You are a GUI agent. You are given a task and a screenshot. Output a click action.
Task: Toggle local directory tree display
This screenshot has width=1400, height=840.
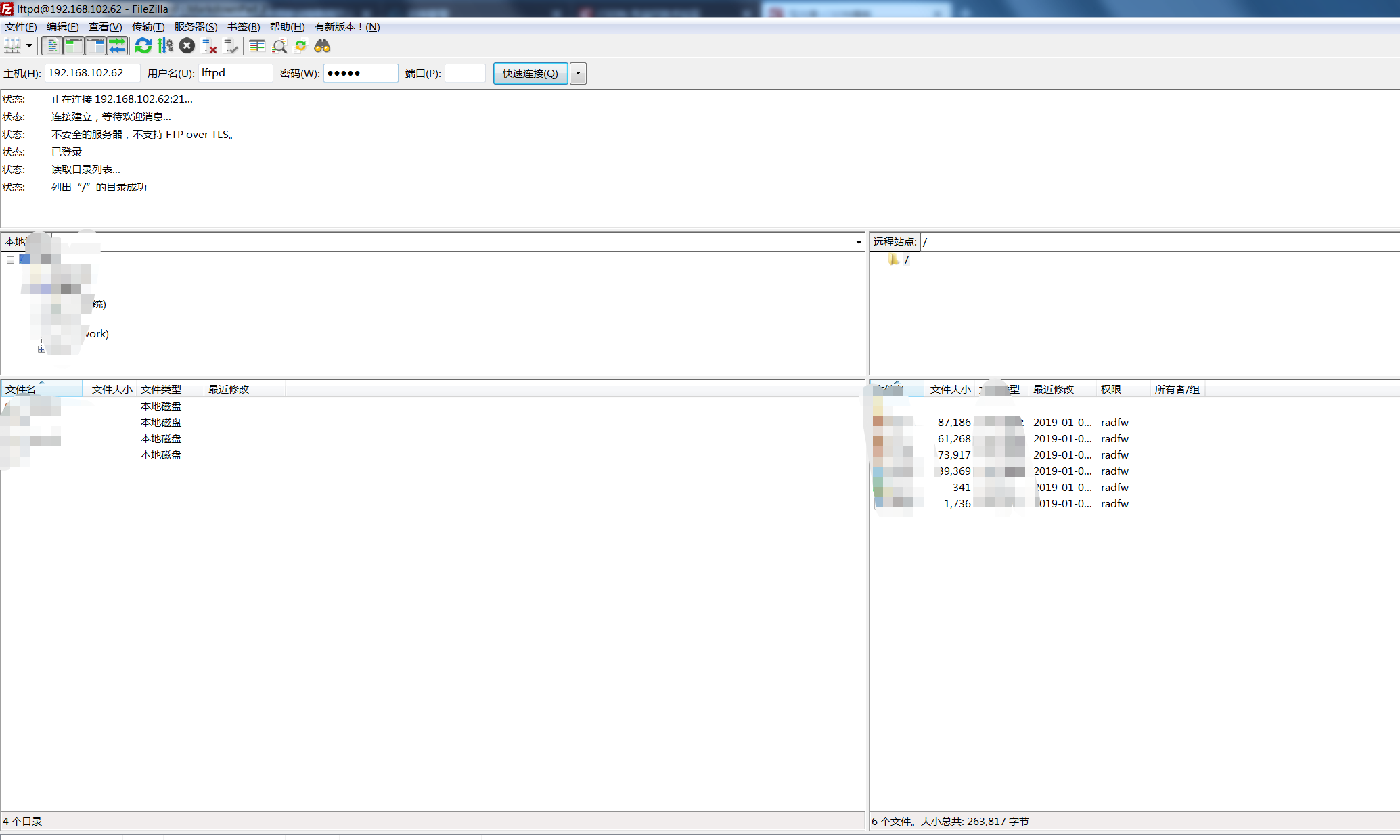click(73, 46)
